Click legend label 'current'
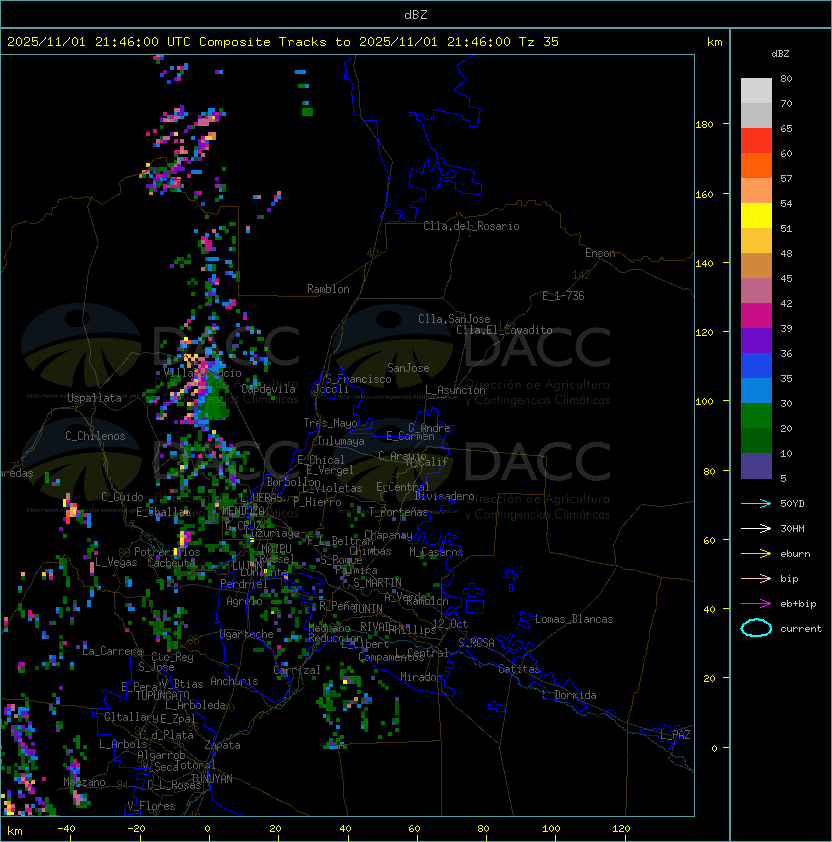Screen dimensions: 832x842 (801, 629)
